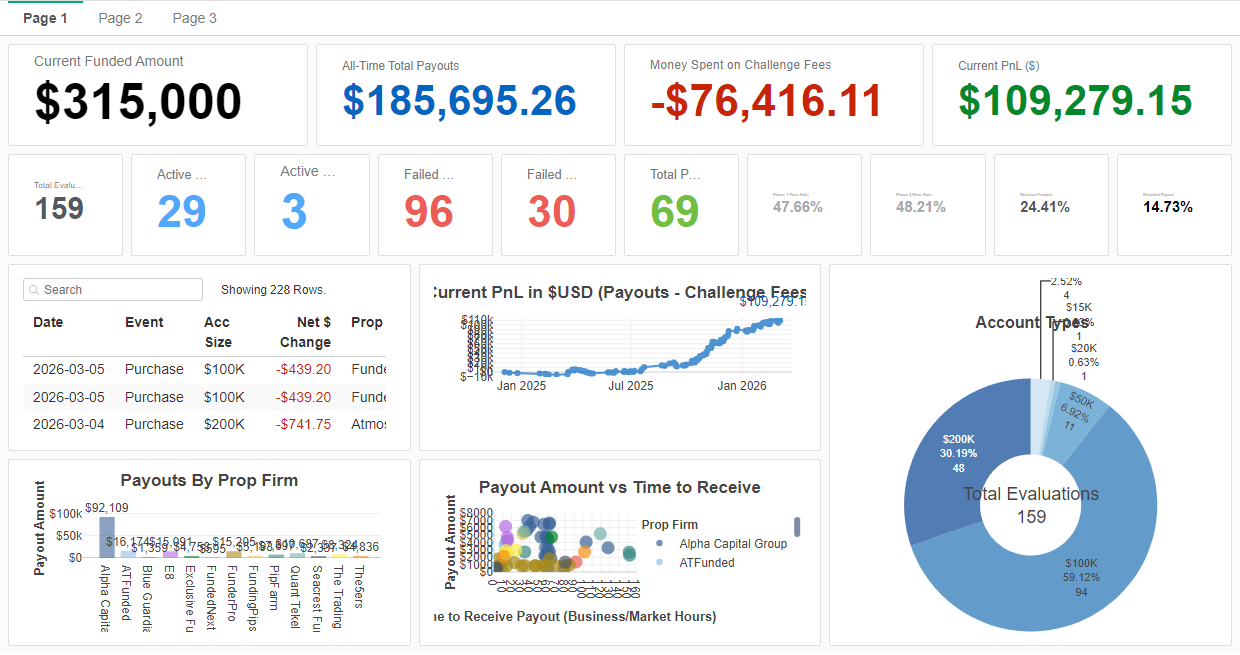Click the Alpha Capital Group legend marker
Image resolution: width=1240 pixels, height=655 pixels.
[x=660, y=544]
